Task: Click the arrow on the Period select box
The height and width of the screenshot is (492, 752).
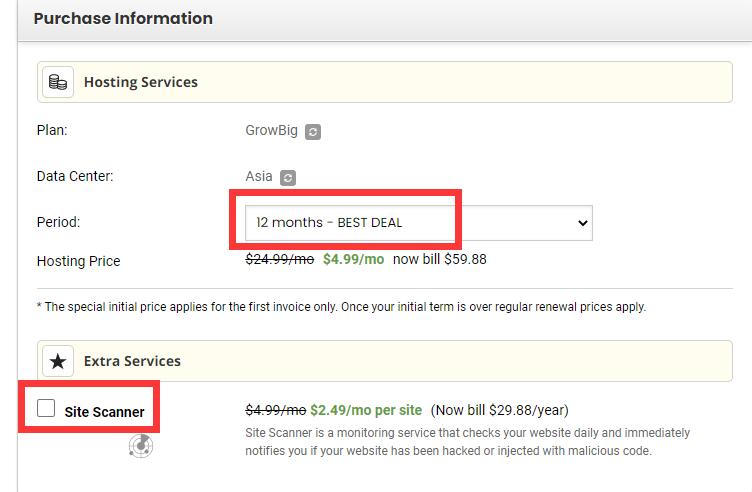Action: 582,223
